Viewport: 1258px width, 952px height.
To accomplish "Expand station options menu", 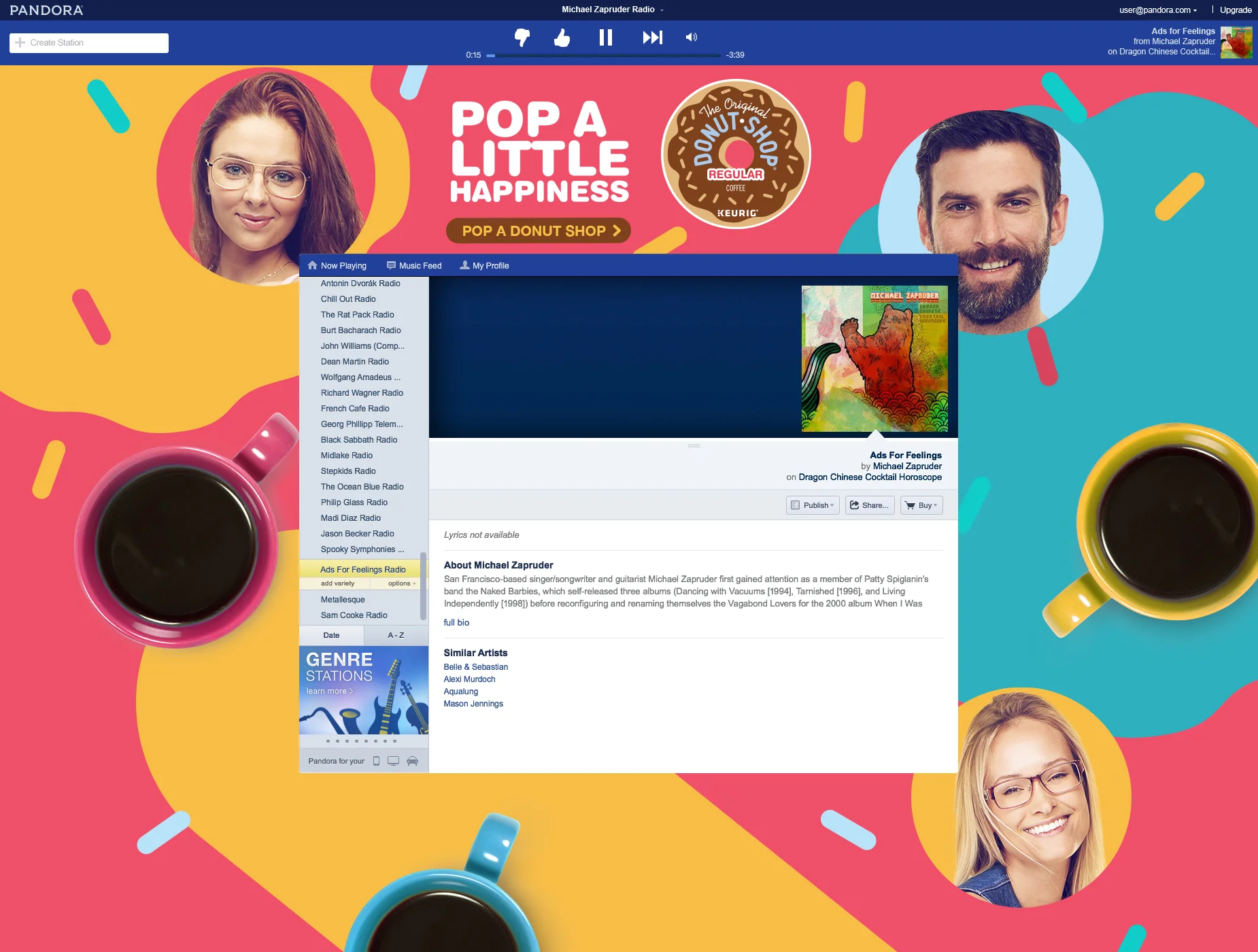I will tap(402, 583).
